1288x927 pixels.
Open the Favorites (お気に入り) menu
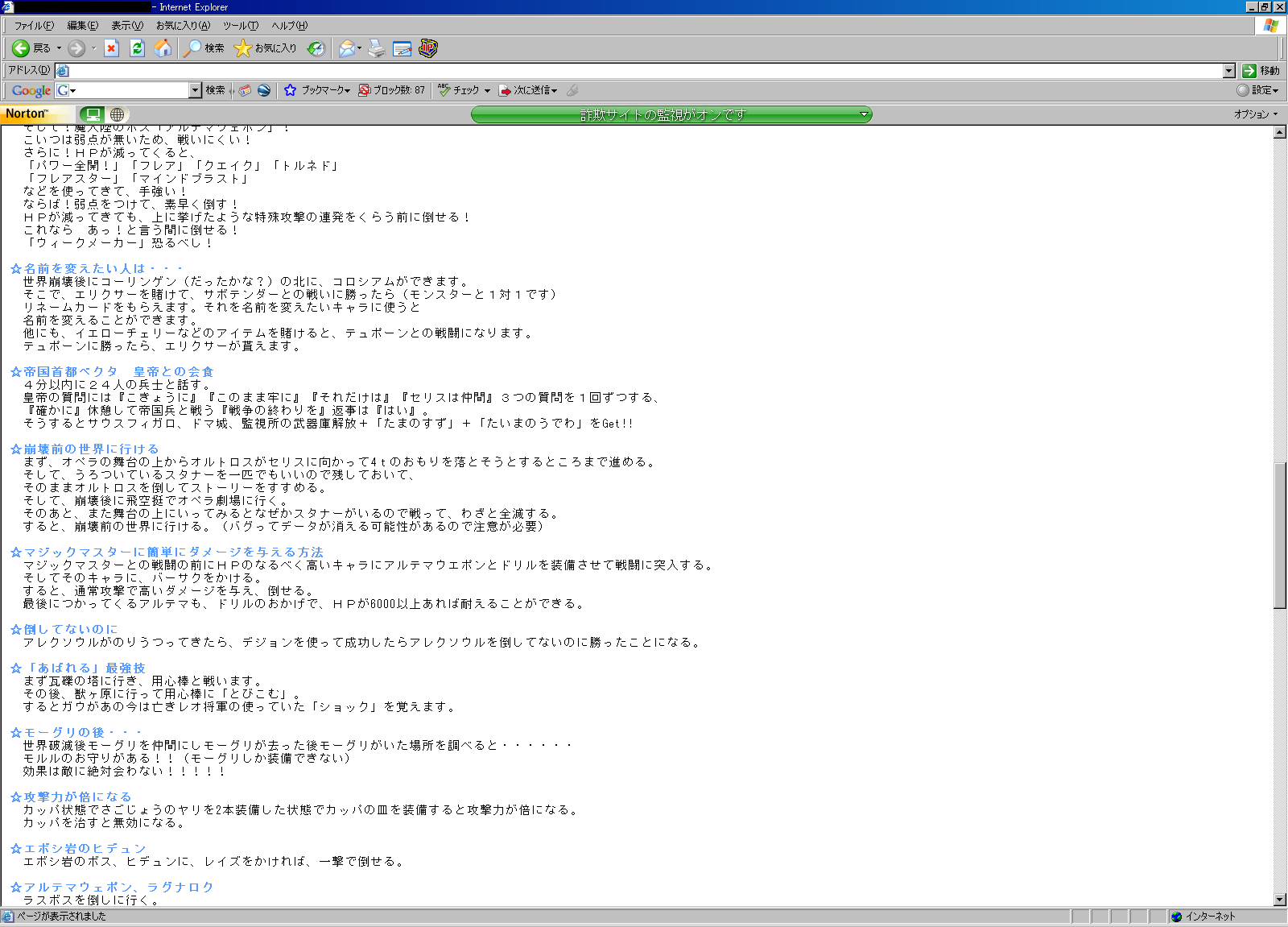point(183,26)
